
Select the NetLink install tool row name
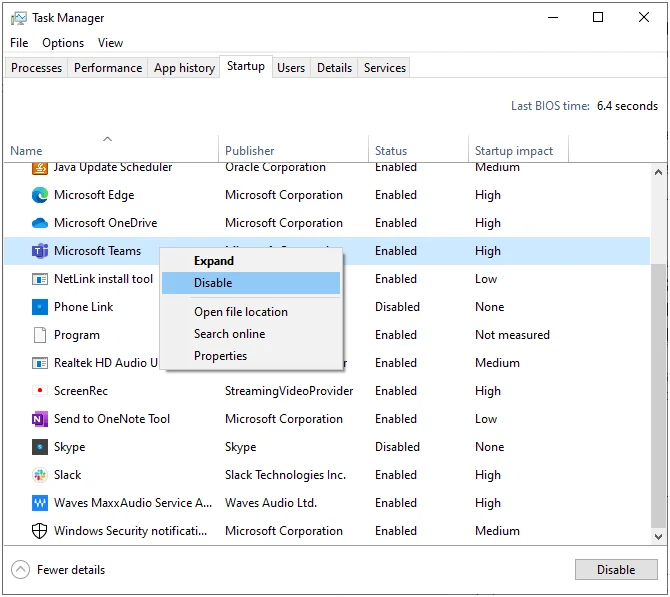(103, 279)
